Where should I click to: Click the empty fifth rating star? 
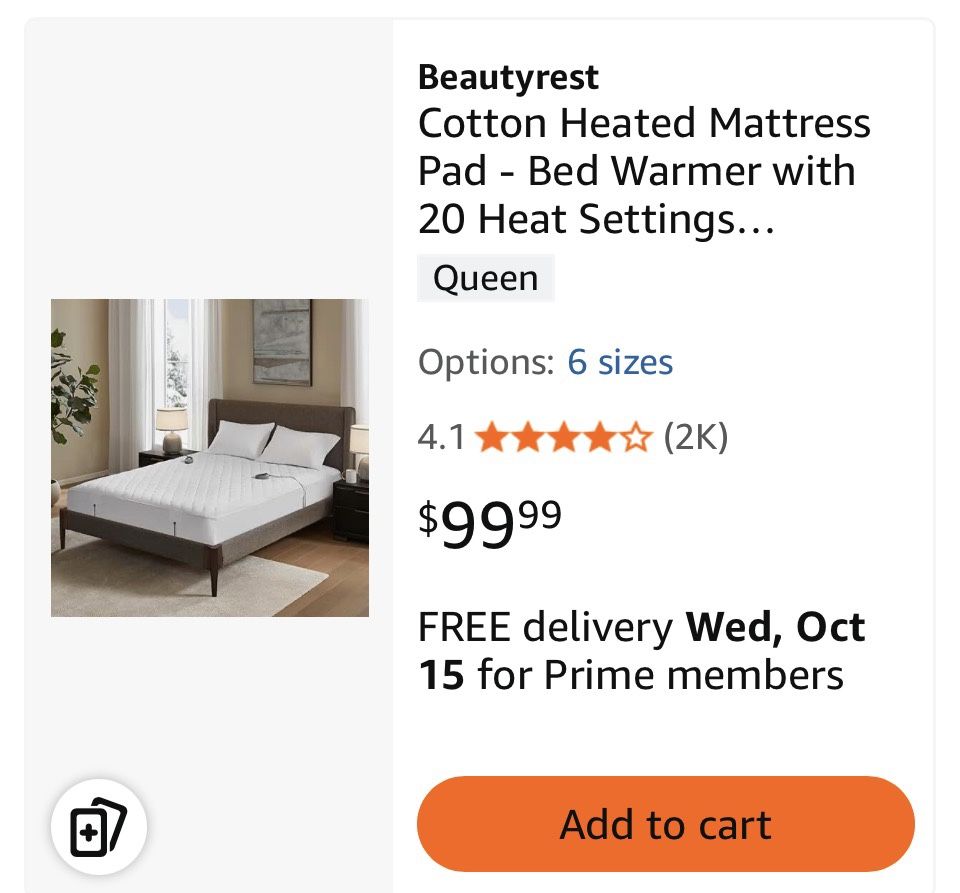637,438
